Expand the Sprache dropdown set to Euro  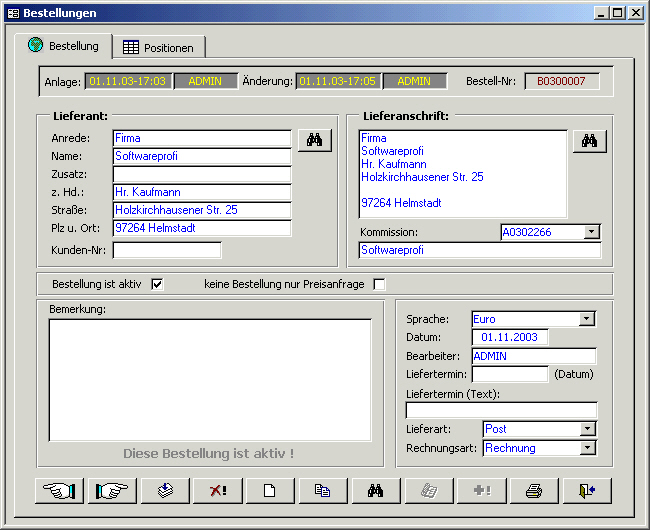click(x=587, y=319)
